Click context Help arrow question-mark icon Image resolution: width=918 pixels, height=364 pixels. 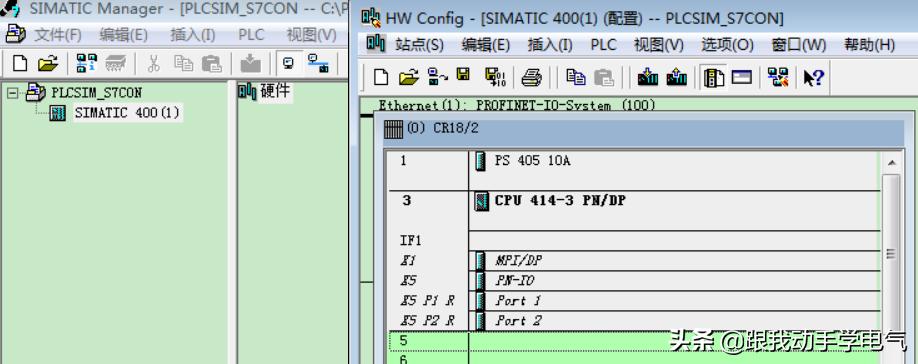[814, 77]
